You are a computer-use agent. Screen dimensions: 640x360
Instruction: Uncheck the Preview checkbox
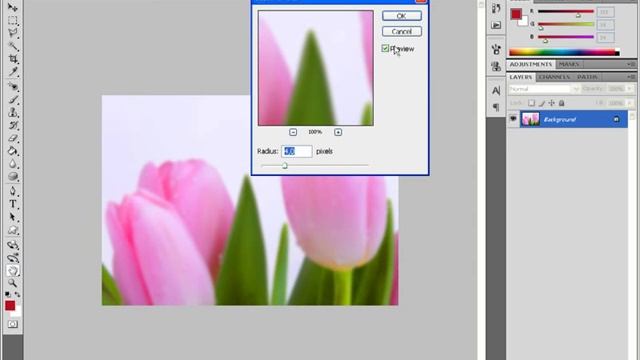[385, 49]
